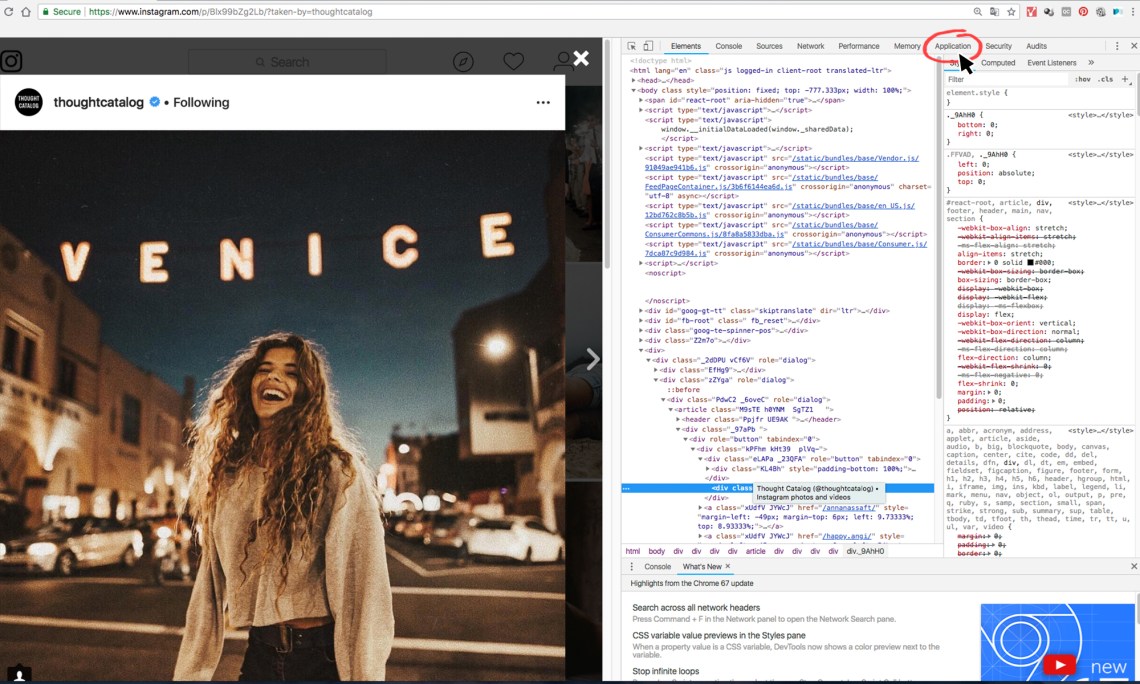This screenshot has height=684, width=1140.
Task: Open the DevTools three-dot customize menu
Action: coord(1117,46)
